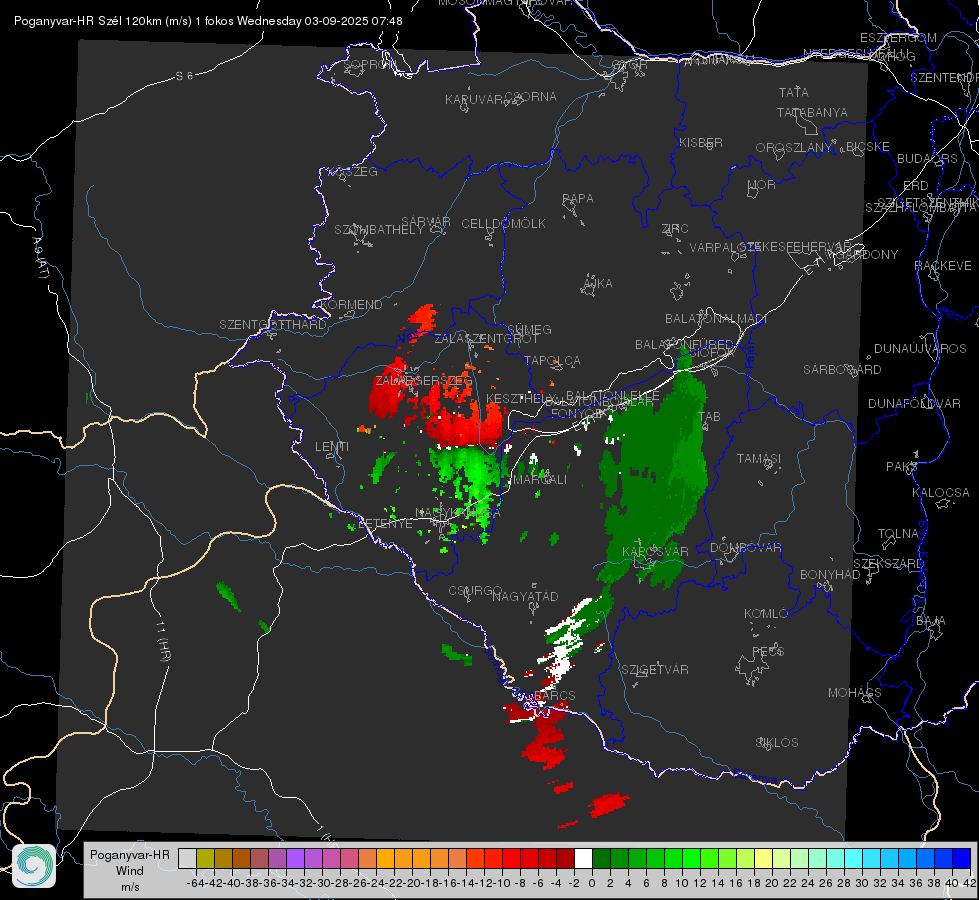Click the CELLDOMOLK city label
The height and width of the screenshot is (900, 979).
click(x=503, y=224)
